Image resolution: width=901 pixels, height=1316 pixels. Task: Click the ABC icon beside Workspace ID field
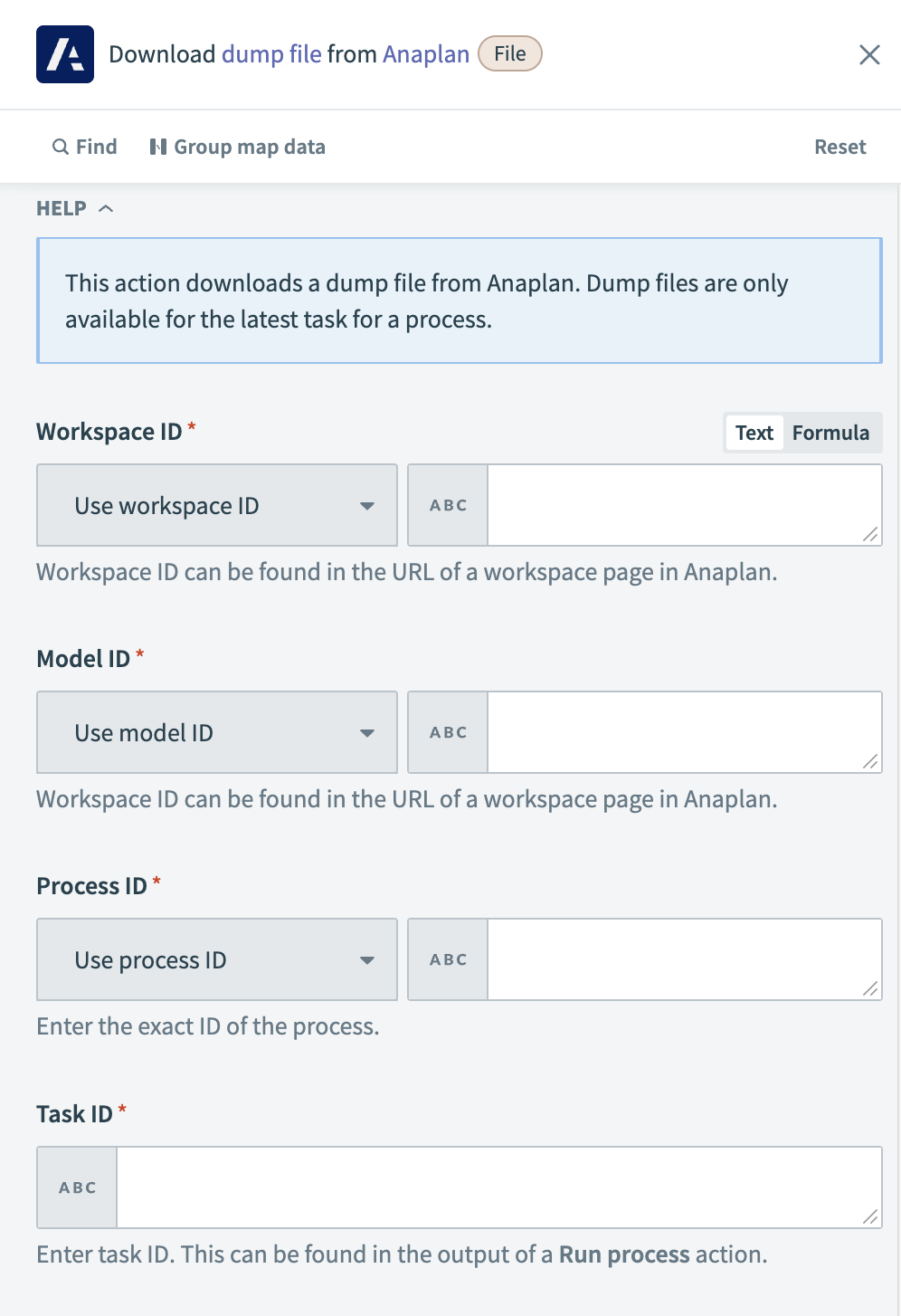(x=447, y=505)
